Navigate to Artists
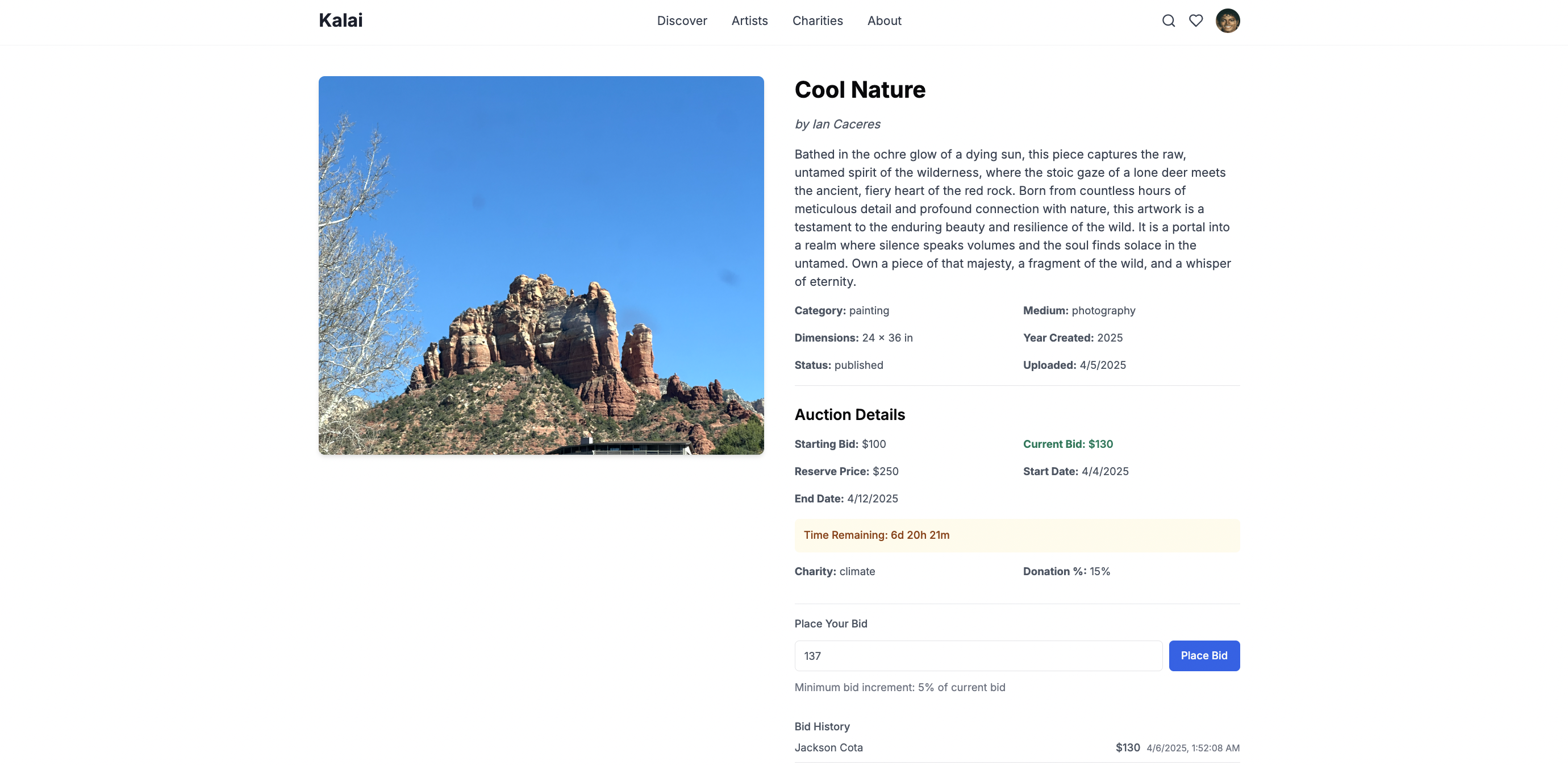The height and width of the screenshot is (765, 1568). coord(749,20)
